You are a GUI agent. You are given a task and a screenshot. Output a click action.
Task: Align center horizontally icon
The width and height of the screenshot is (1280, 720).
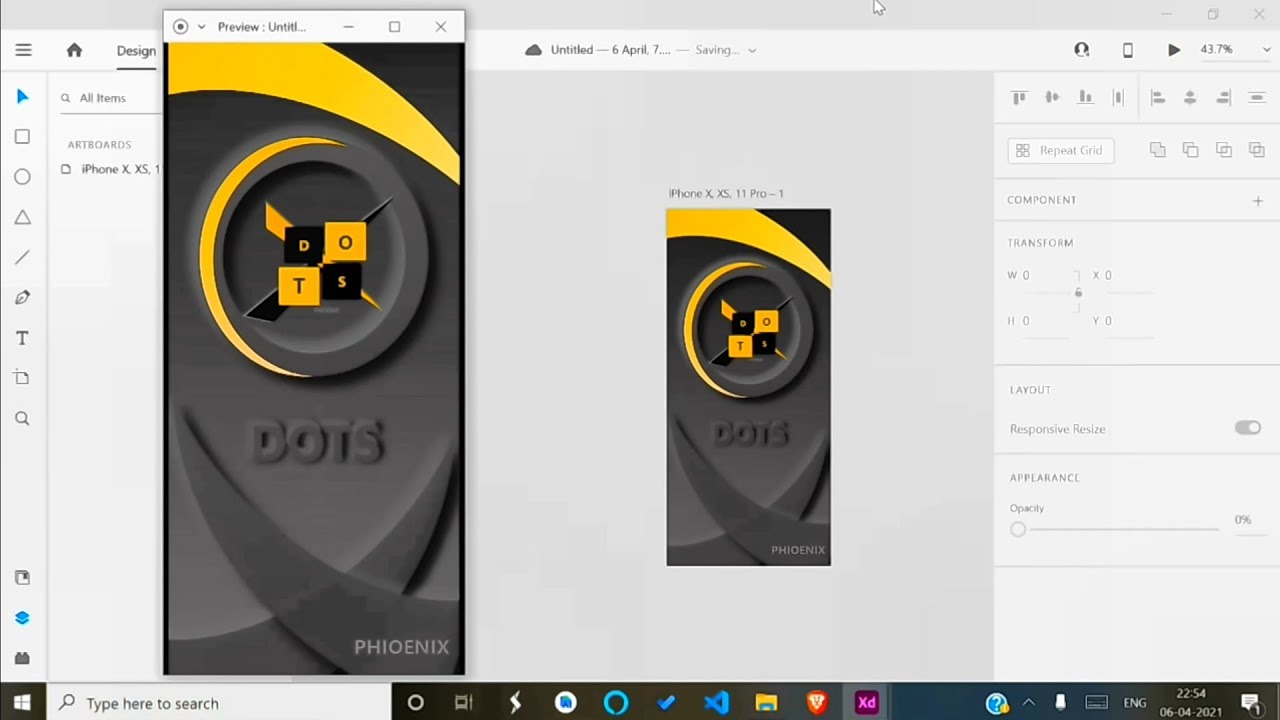(x=1190, y=97)
